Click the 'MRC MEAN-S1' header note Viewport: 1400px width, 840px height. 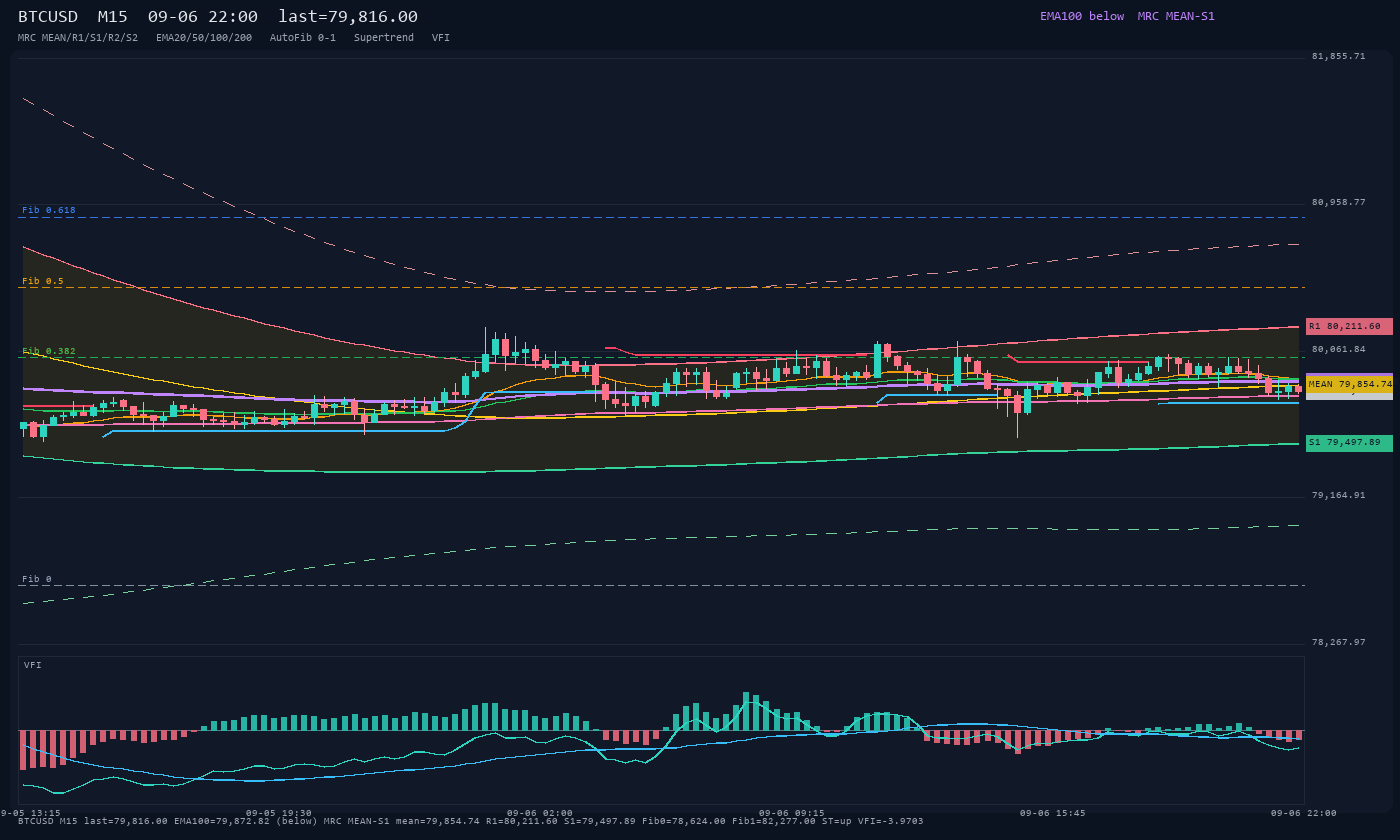point(1176,16)
